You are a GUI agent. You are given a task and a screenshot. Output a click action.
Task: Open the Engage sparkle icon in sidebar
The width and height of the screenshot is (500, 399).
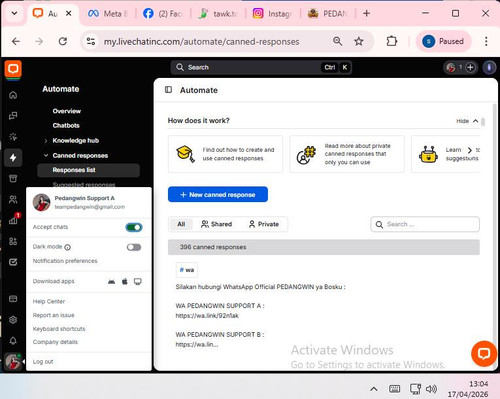(x=13, y=137)
